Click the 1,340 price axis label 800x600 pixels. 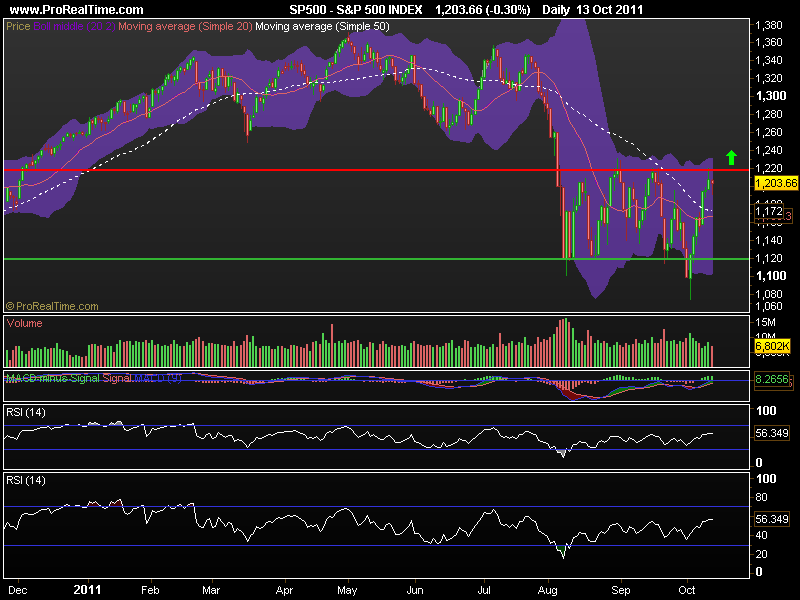769,60
